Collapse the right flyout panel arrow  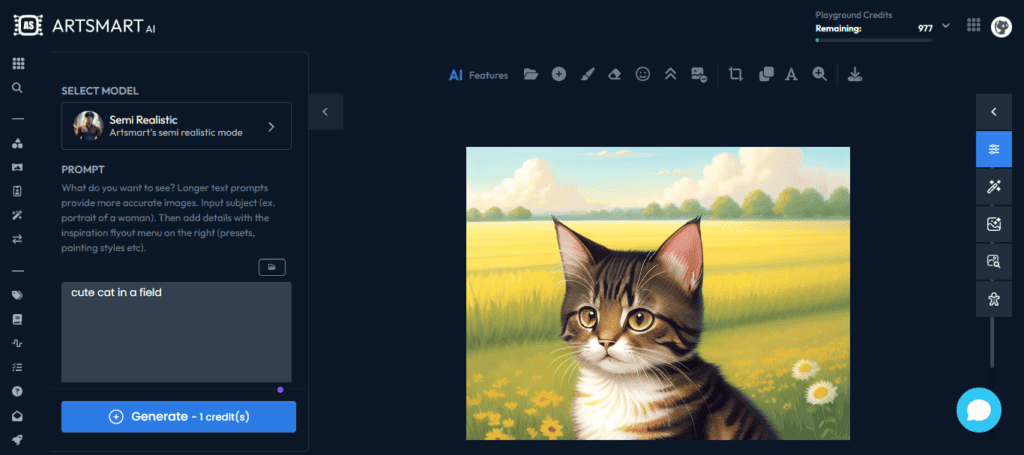994,112
